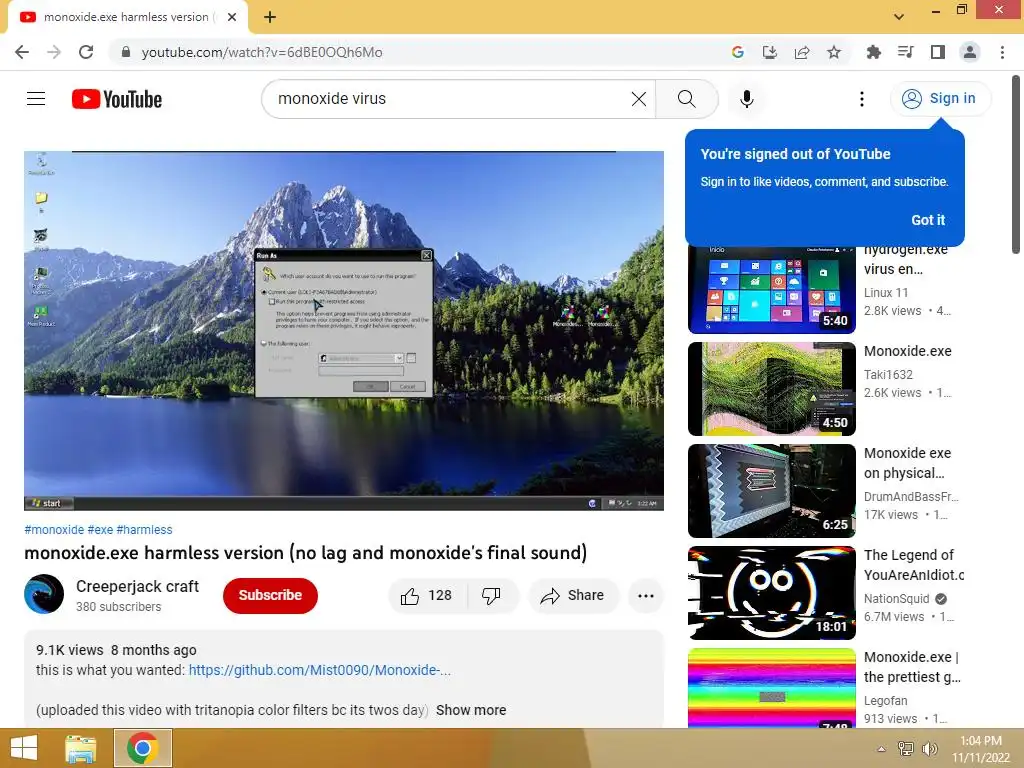Open Monoxide.exe prettiest video by Legofan
Screen dimensions: 1024x768
pos(772,687)
